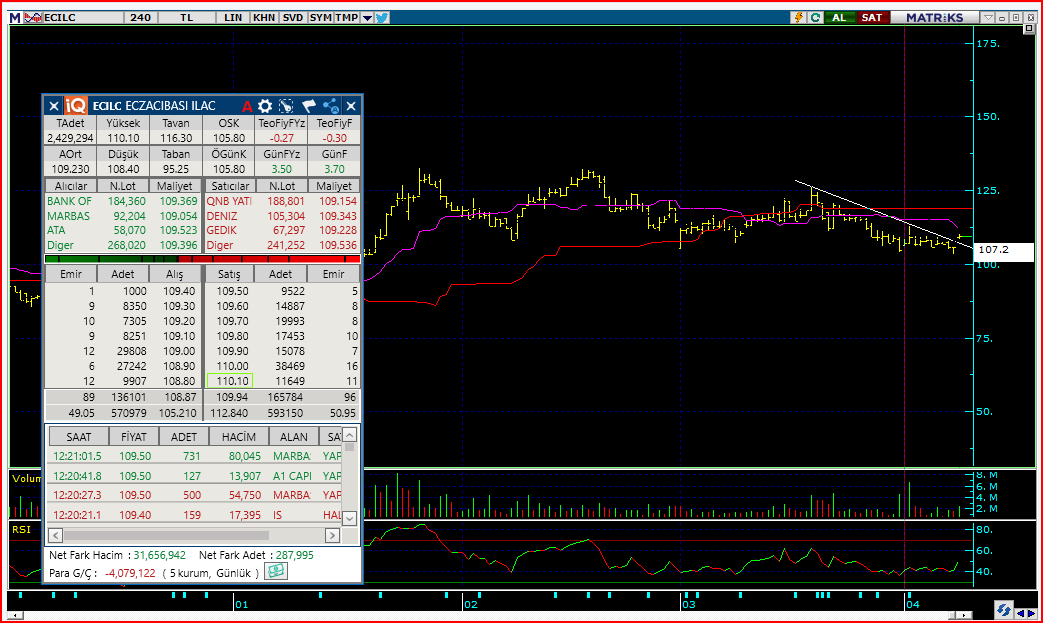Image resolution: width=1043 pixels, height=623 pixels.
Task: Click the Para G/Ç value -4,079,122
Action: pos(130,573)
